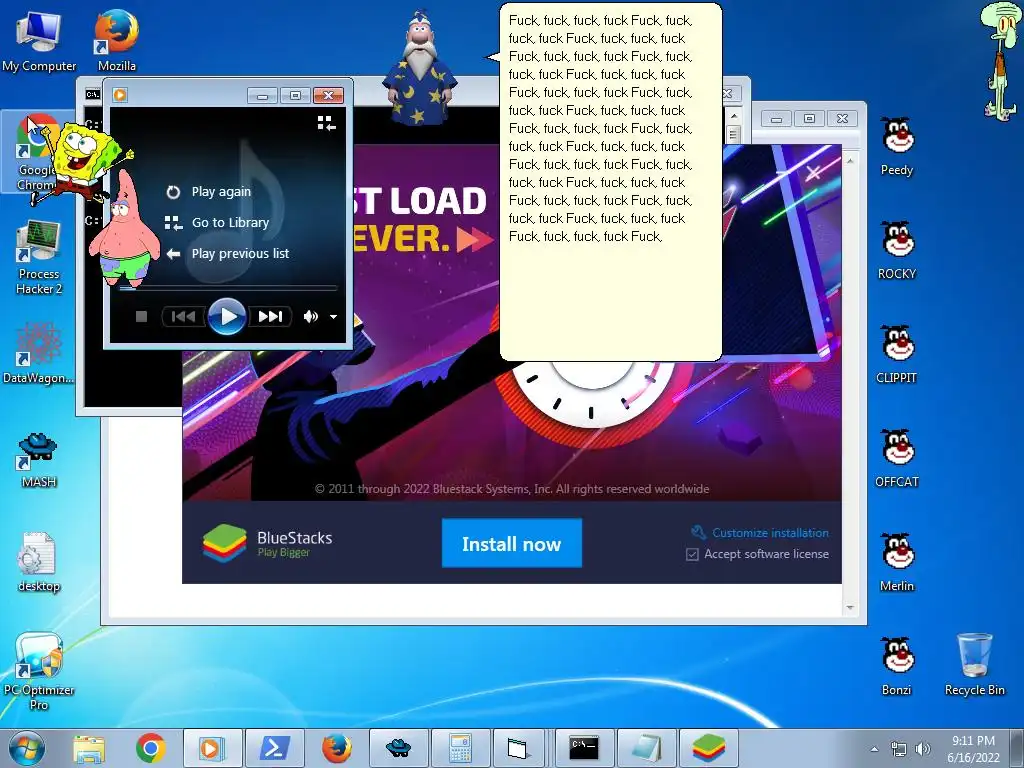Image resolution: width=1024 pixels, height=768 pixels.
Task: Open Google Chrome from taskbar
Action: tap(150, 748)
